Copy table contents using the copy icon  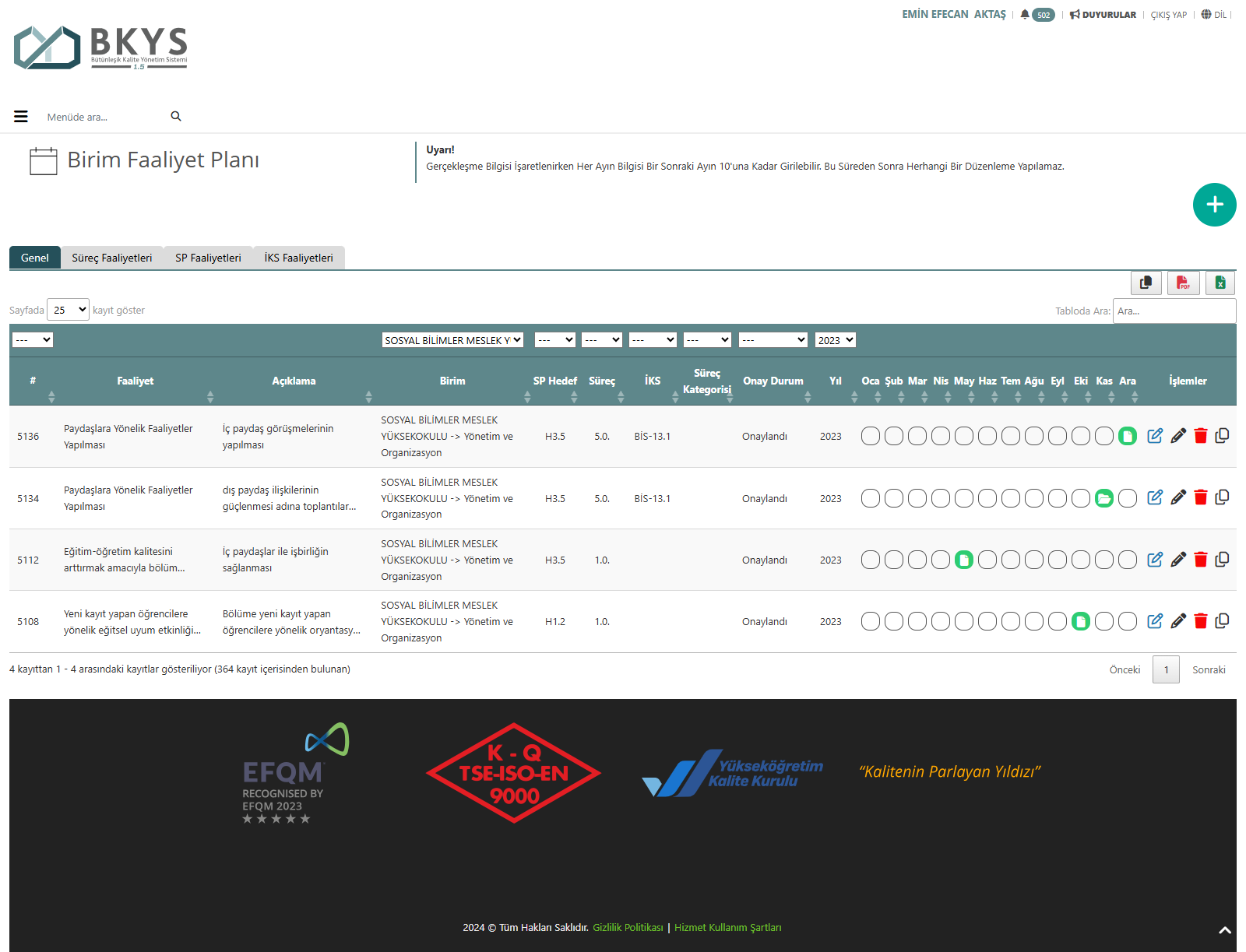[1146, 283]
